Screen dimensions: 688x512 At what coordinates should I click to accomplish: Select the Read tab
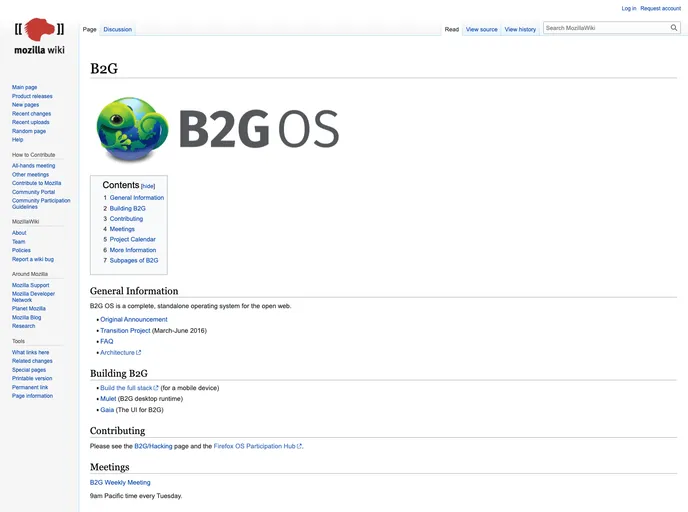(452, 29)
